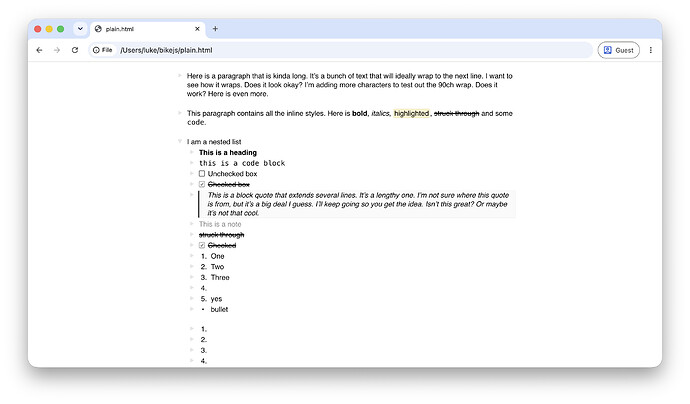Click the bold word 'bold' in paragraph
Image resolution: width=690 pixels, height=404 pixels.
360,114
